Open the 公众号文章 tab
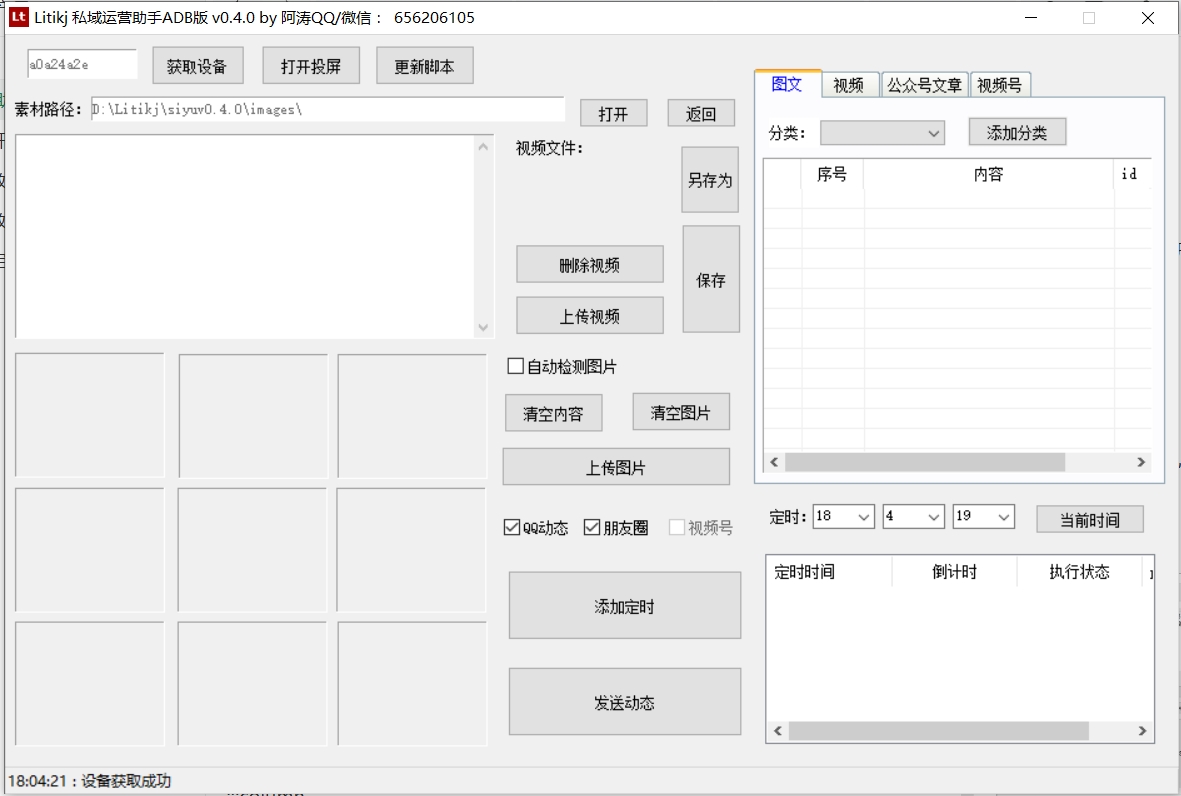Image resolution: width=1181 pixels, height=796 pixels. [x=923, y=84]
